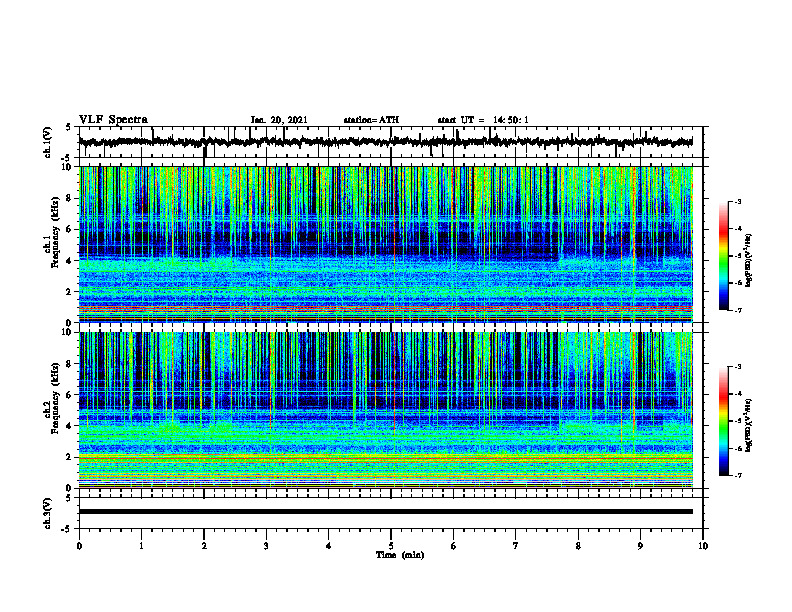
Task: Click ch.2 spectrogram 8 kHz tick label
Action: 70,364
